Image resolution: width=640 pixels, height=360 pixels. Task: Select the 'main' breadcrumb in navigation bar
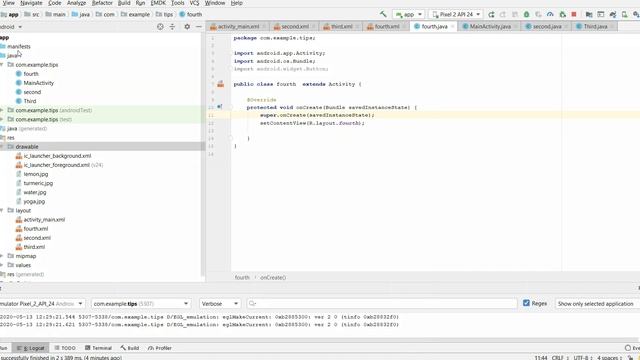[56, 14]
